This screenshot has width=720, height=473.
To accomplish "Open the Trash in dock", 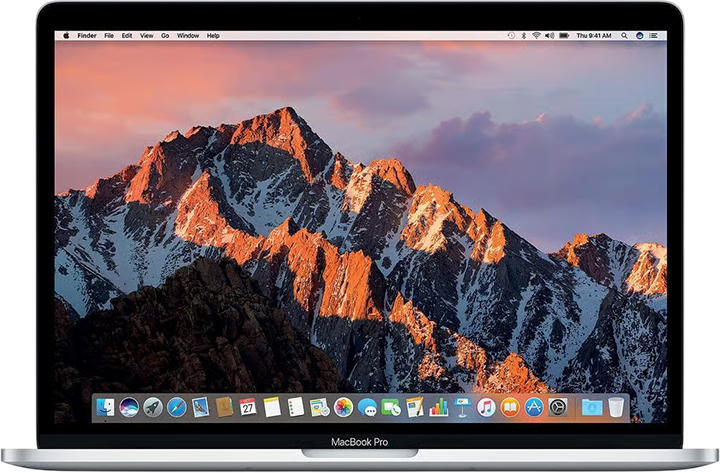I will point(616,407).
